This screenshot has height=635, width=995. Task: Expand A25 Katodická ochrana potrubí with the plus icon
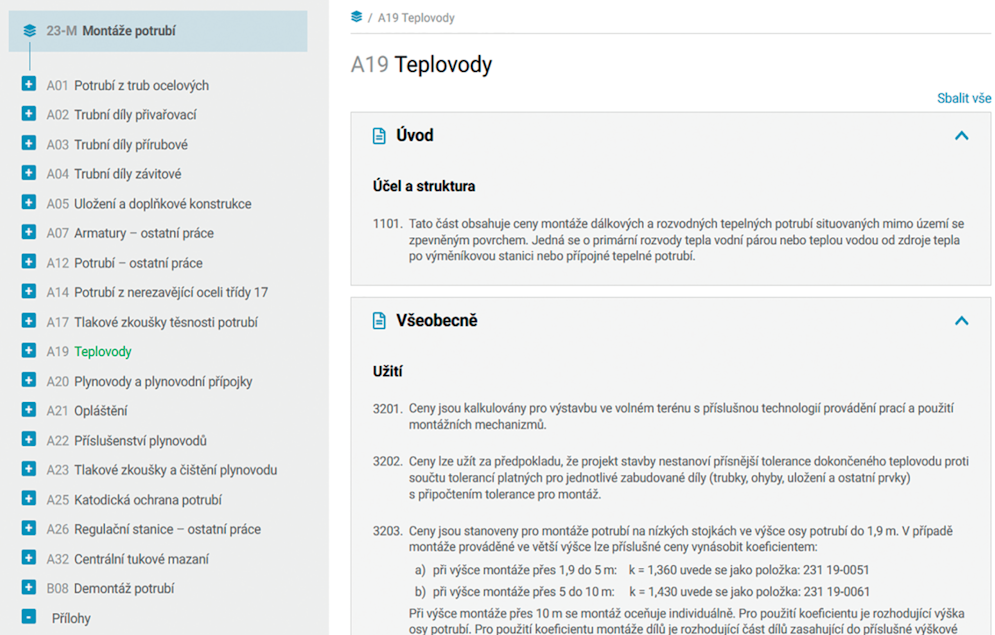29,498
